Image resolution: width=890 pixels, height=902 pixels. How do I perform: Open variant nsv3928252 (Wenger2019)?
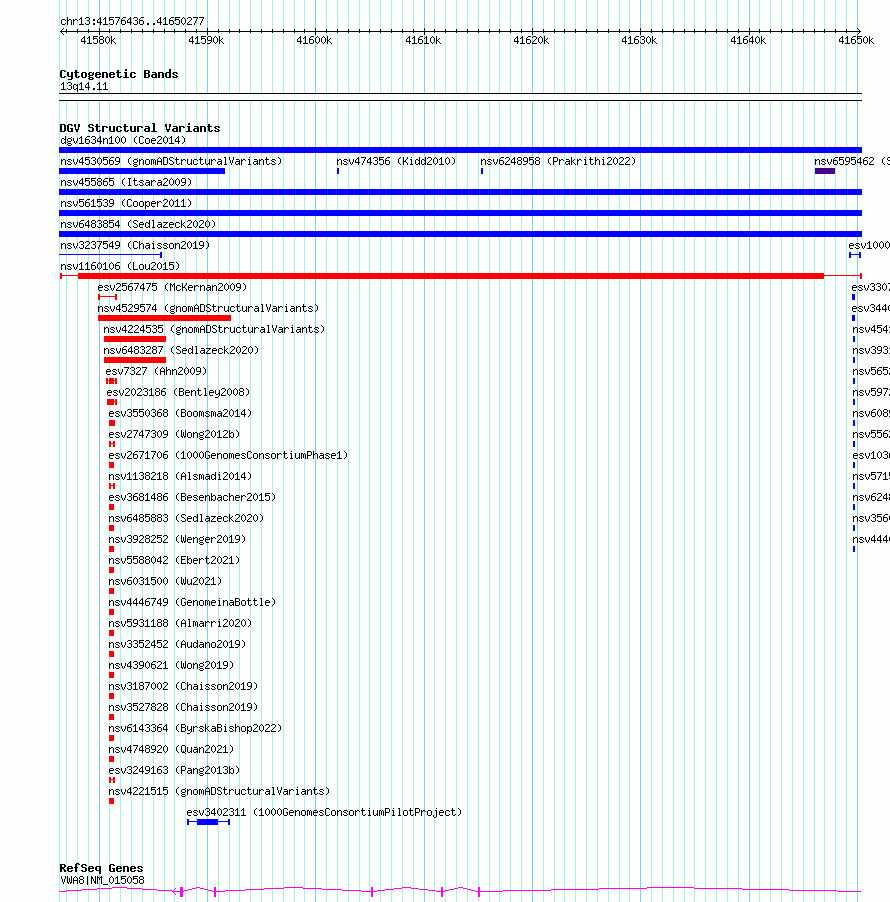click(x=177, y=539)
